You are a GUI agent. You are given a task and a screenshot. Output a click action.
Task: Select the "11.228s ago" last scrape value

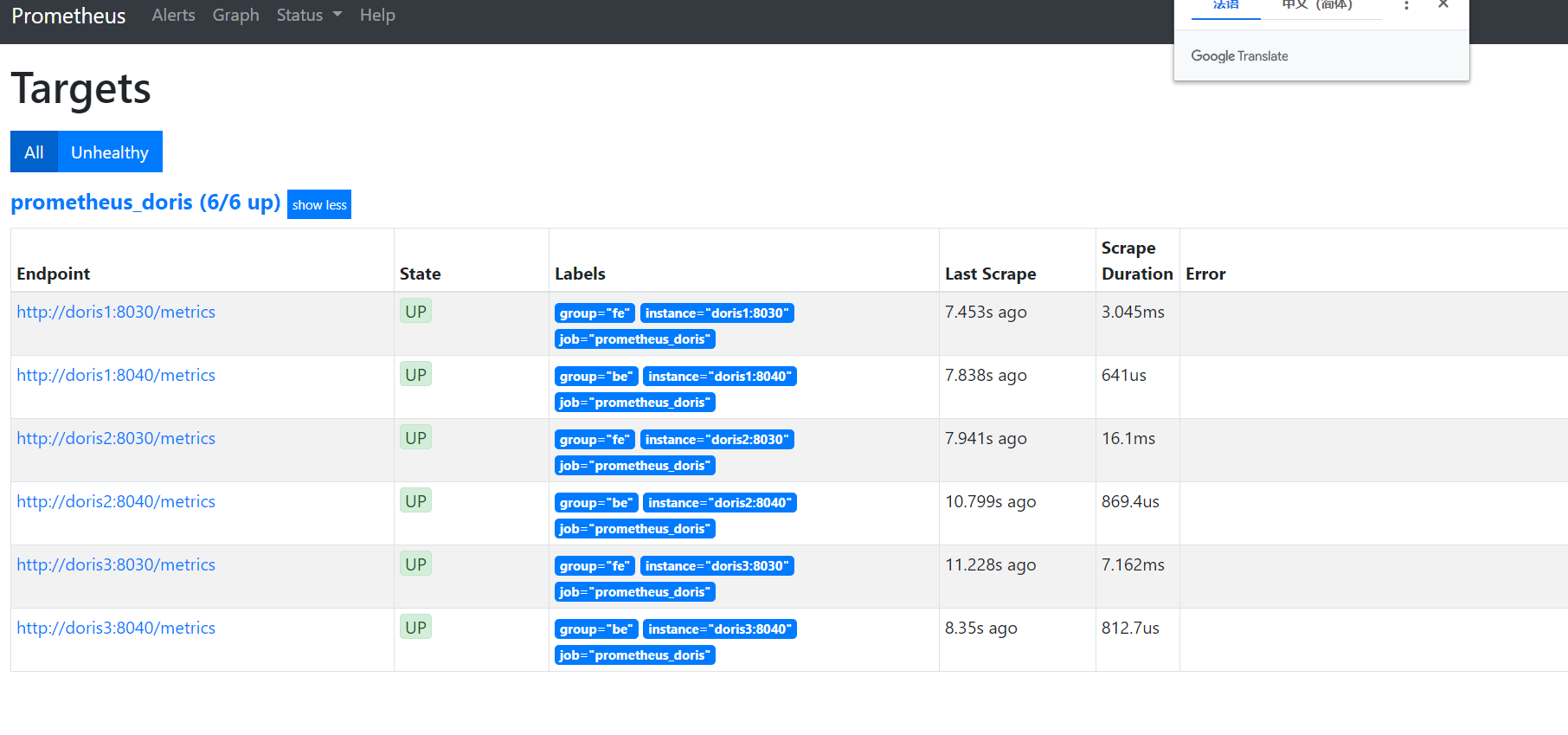pyautogui.click(x=991, y=564)
